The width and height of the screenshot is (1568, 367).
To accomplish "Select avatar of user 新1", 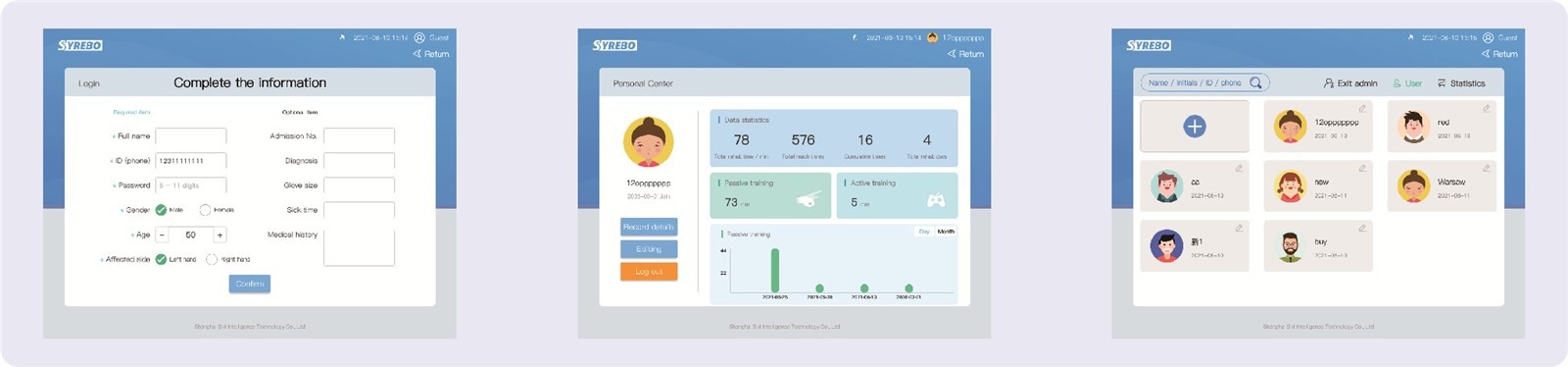I will [1166, 246].
